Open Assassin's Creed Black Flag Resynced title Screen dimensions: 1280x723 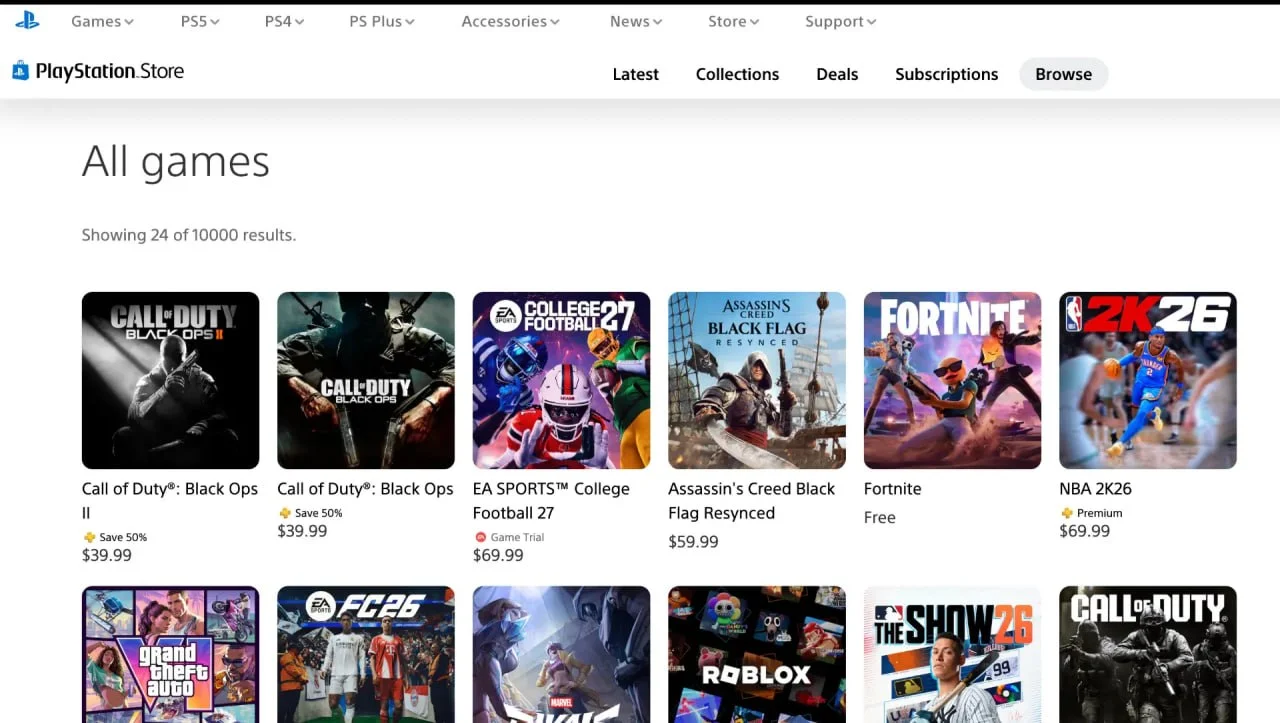pyautogui.click(x=751, y=501)
